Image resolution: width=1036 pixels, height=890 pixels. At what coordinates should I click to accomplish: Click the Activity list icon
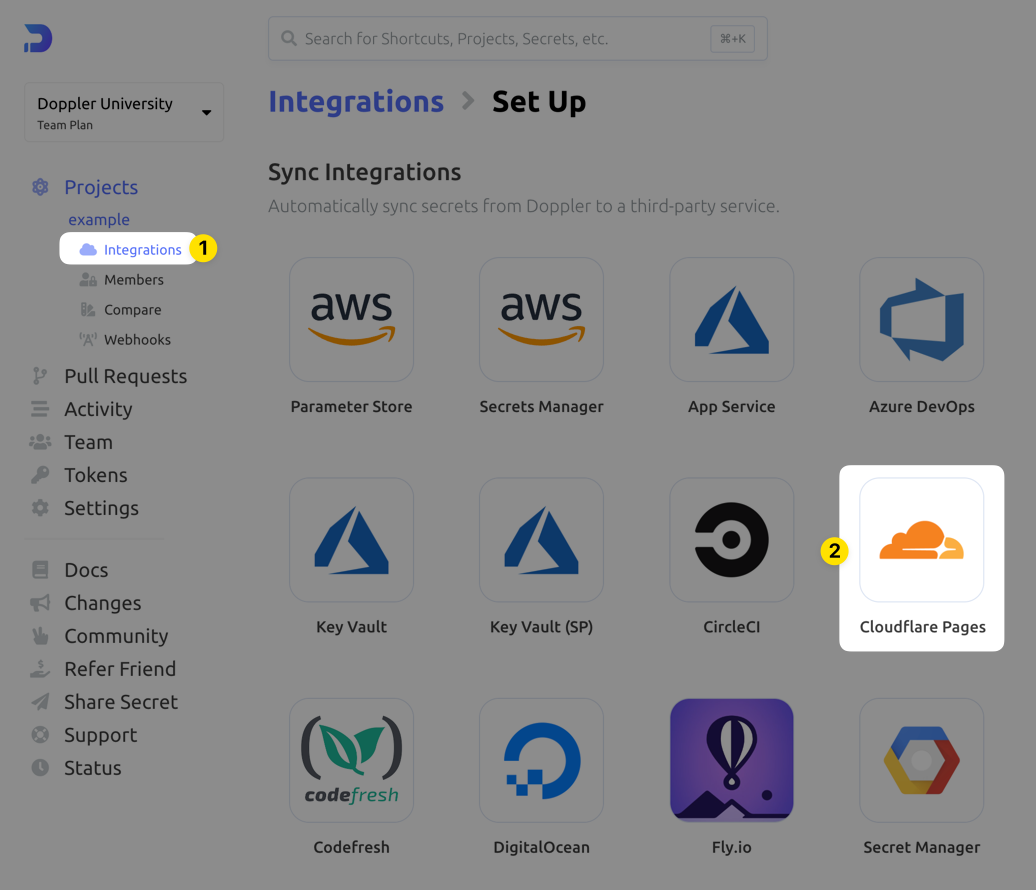pos(40,409)
